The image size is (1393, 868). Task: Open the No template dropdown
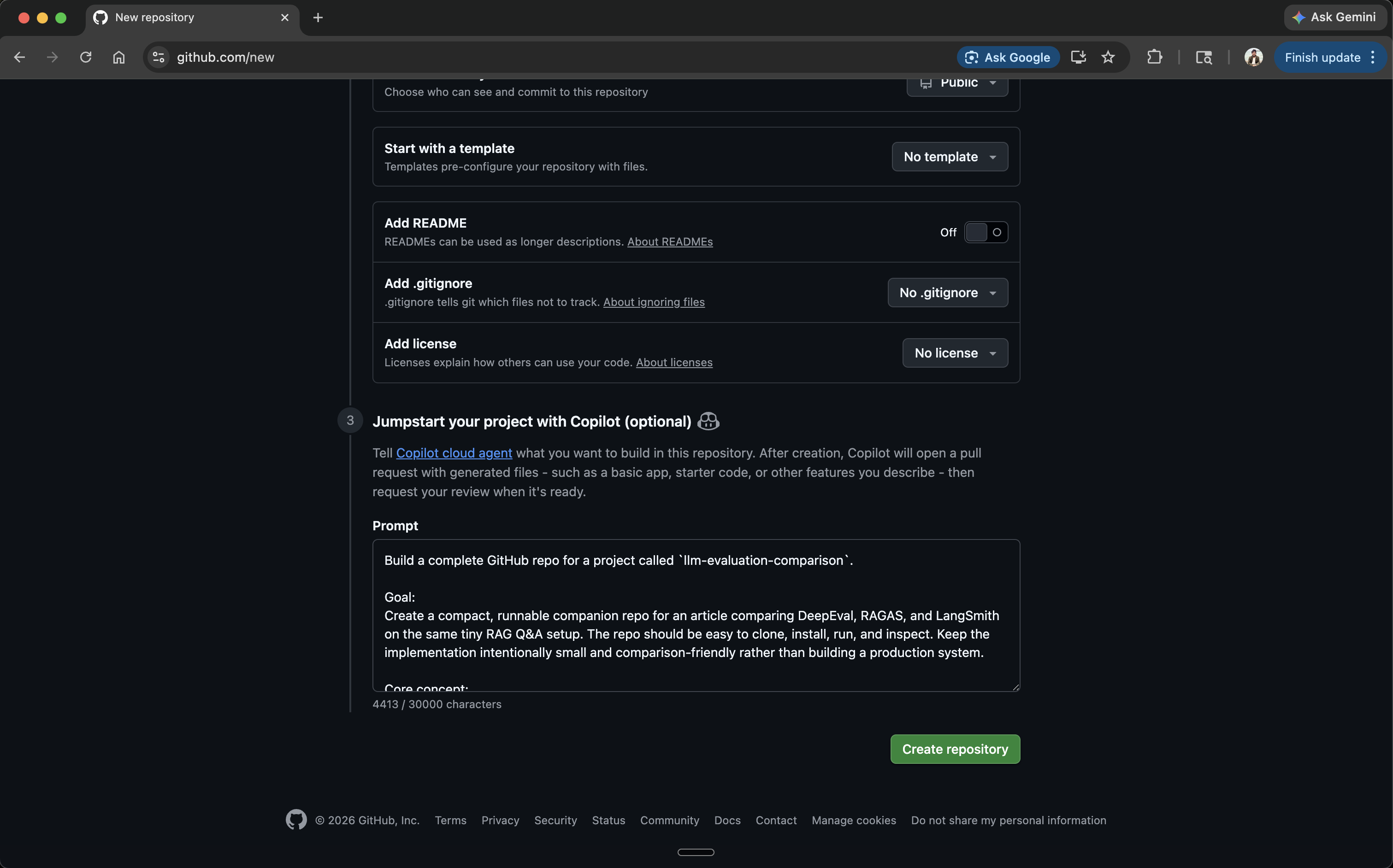tap(950, 156)
